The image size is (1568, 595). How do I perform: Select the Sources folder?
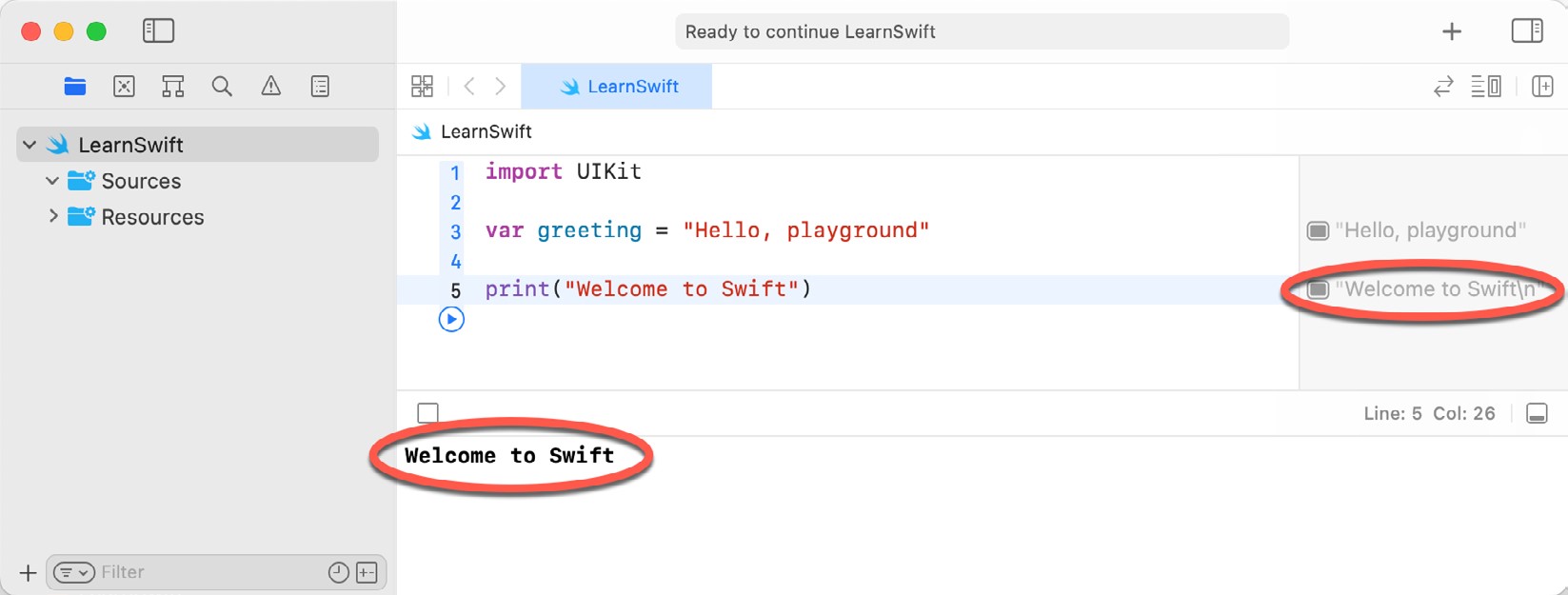[141, 181]
